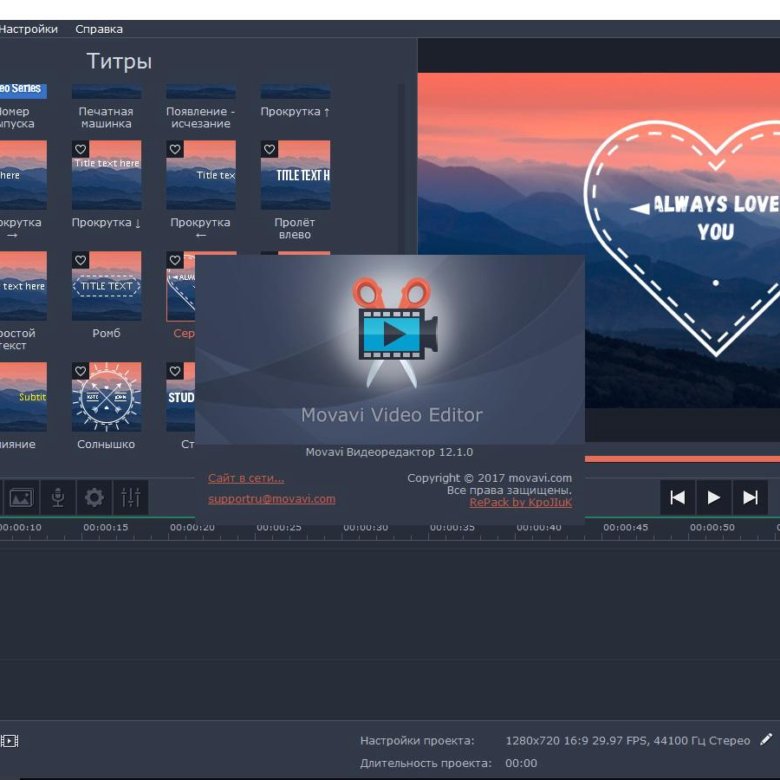Viewport: 780px width, 780px height.
Task: Click the Movavi scissors logo in About dialog
Action: [x=394, y=333]
